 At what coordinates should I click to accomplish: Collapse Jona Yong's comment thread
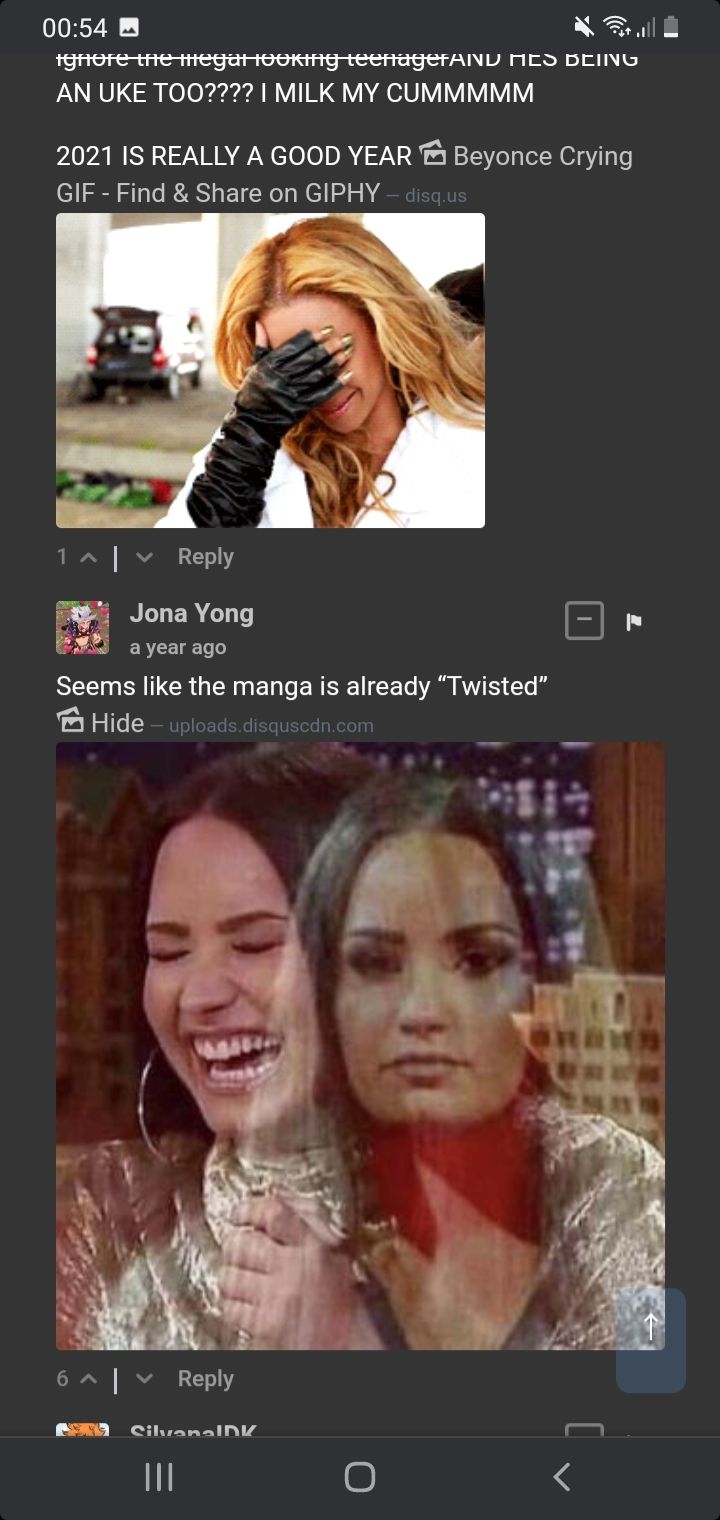pos(584,620)
